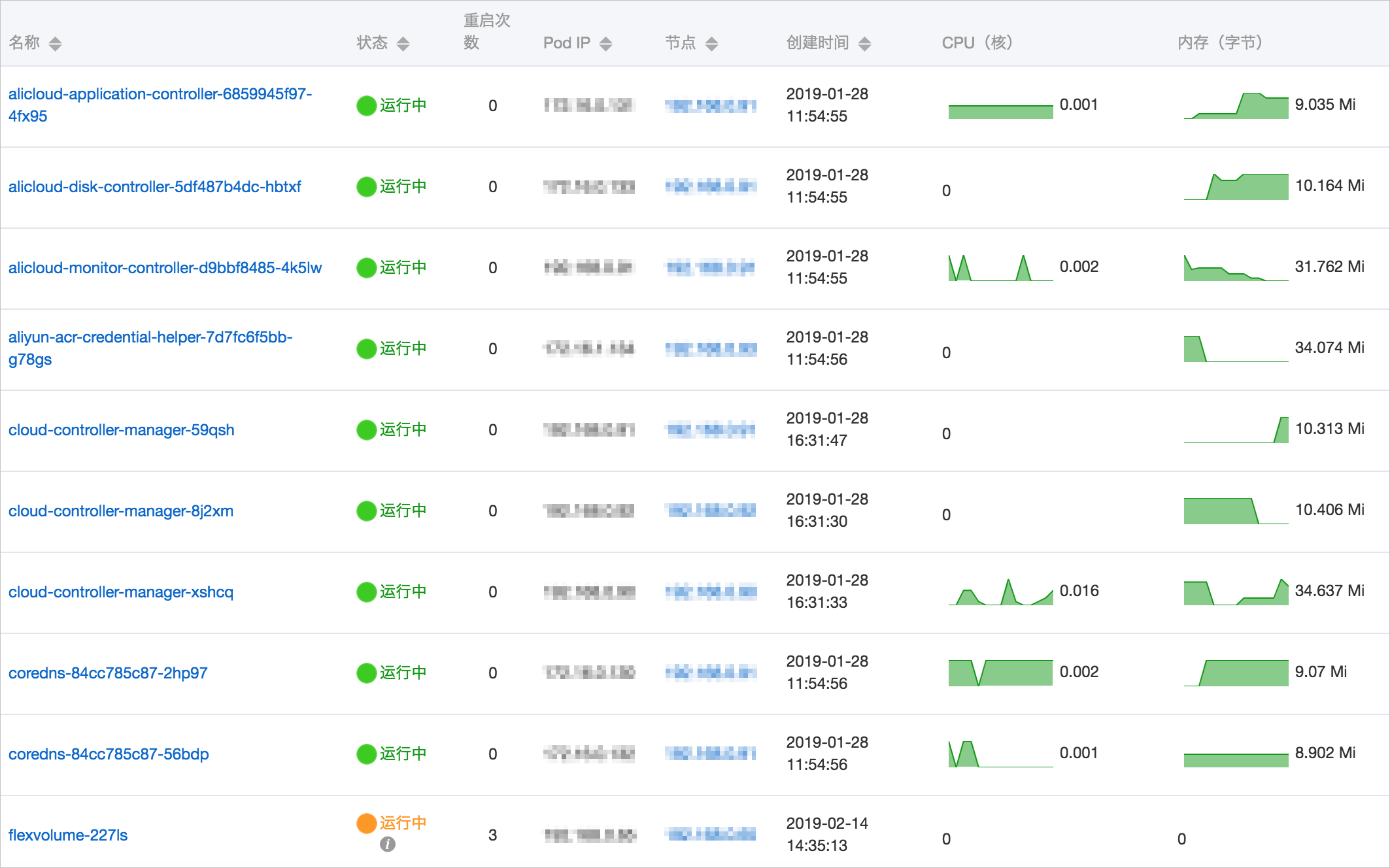This screenshot has height=868, width=1390.
Task: Open pod flexvolume-227ls
Action: click(x=68, y=835)
